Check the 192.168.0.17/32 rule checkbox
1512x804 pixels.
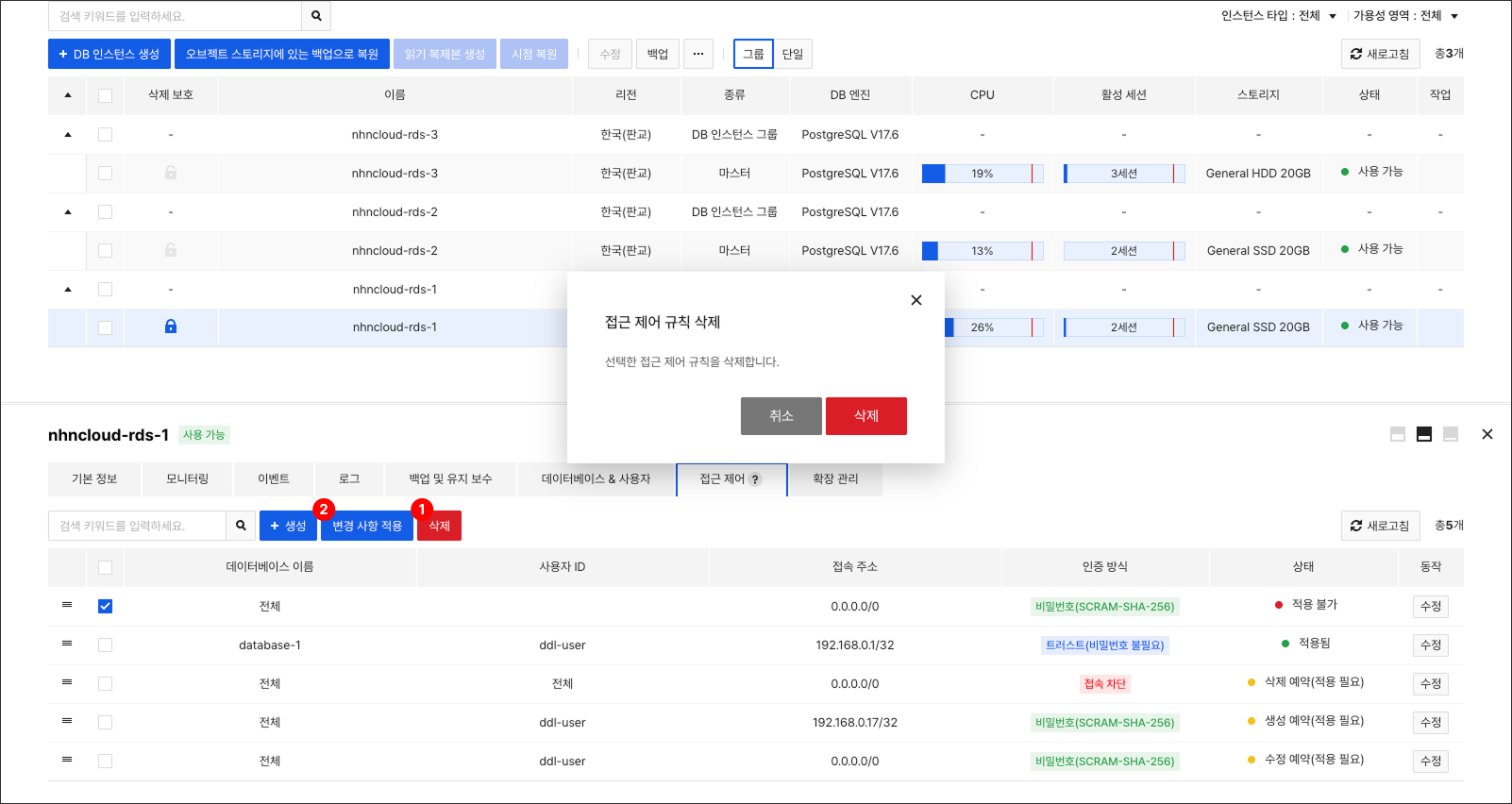[105, 722]
